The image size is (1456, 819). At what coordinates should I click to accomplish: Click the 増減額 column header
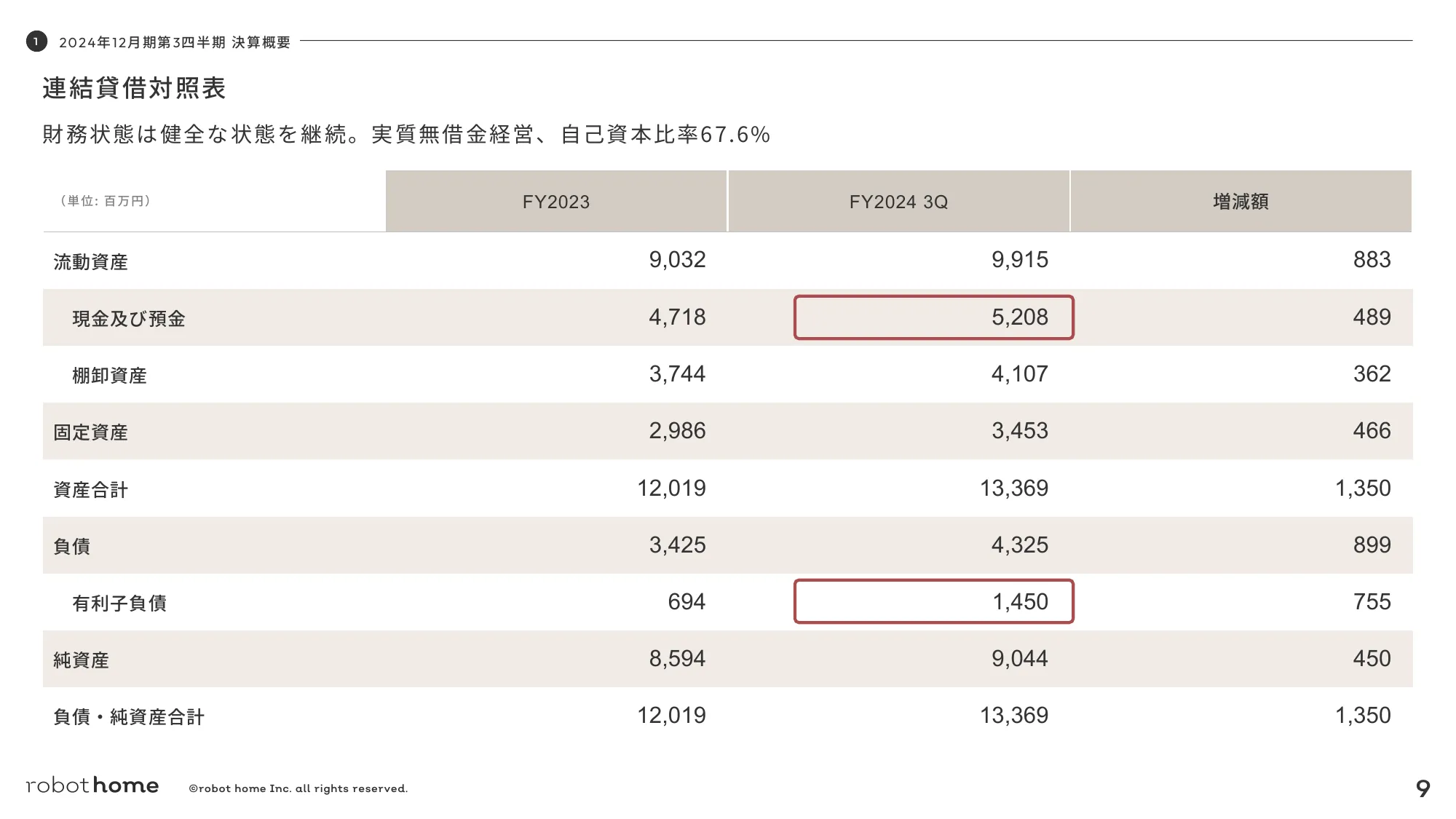[x=1241, y=202]
